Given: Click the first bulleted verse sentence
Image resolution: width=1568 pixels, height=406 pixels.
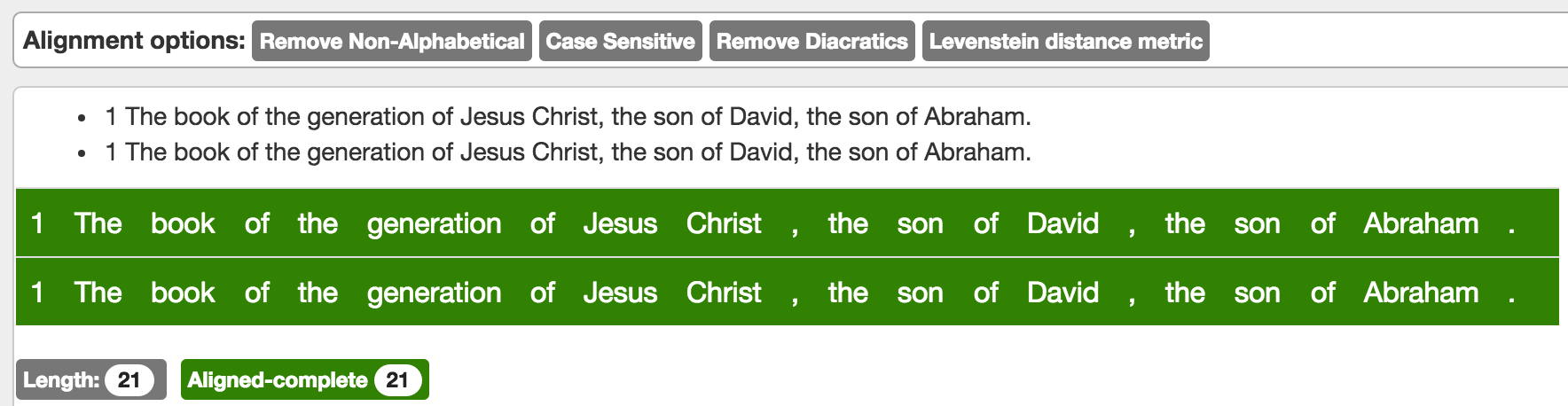Looking at the screenshot, I should [x=568, y=117].
